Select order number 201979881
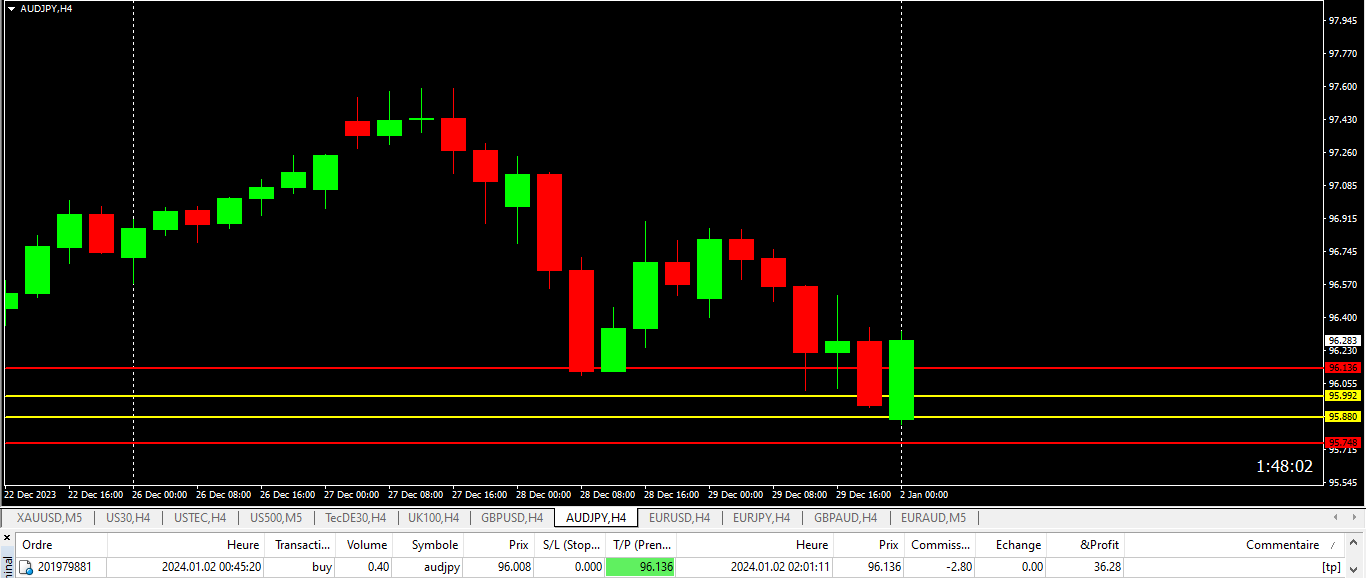This screenshot has width=1366, height=578. [x=65, y=567]
